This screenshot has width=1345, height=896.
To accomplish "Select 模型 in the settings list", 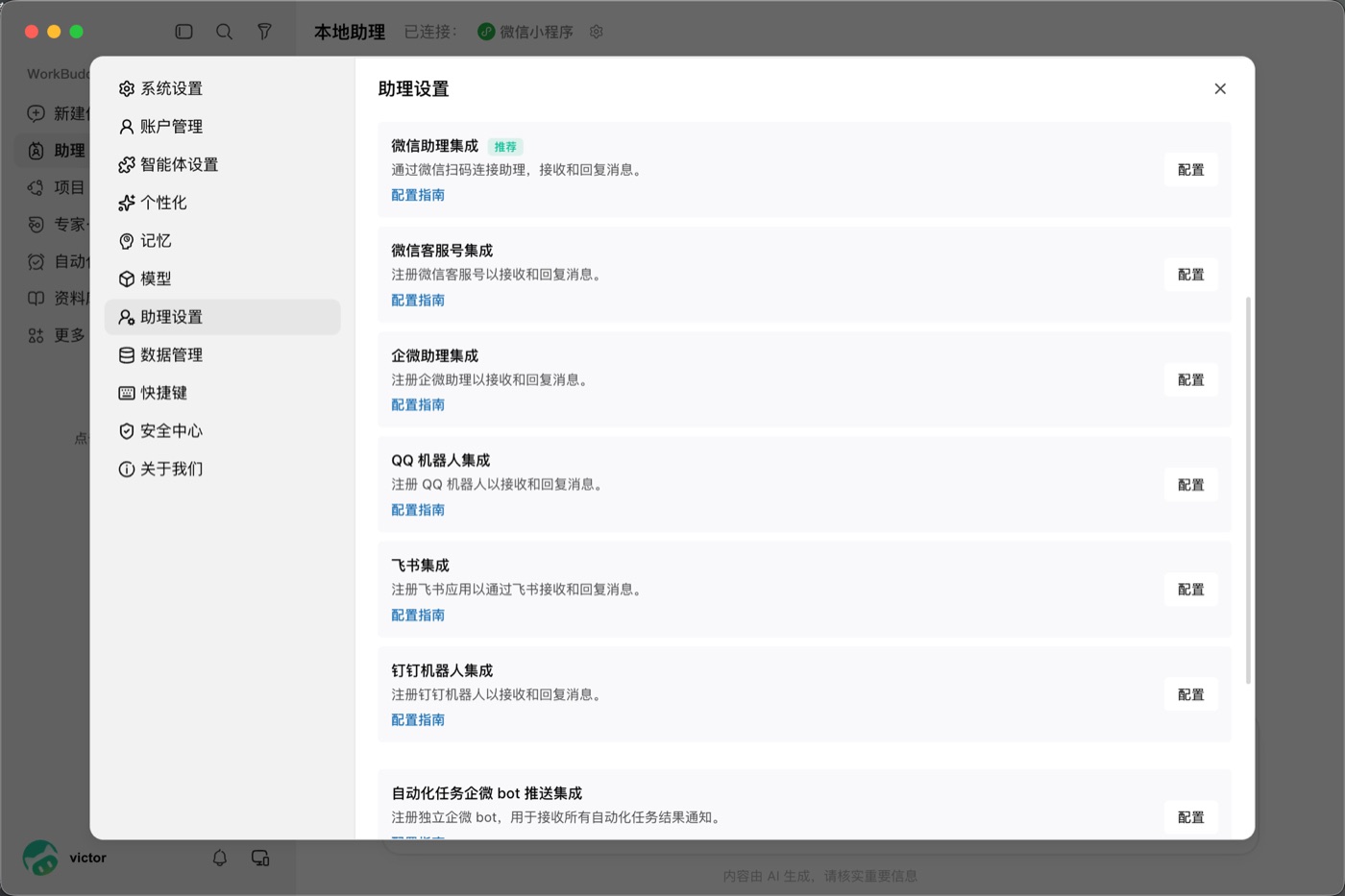I will pyautogui.click(x=222, y=278).
